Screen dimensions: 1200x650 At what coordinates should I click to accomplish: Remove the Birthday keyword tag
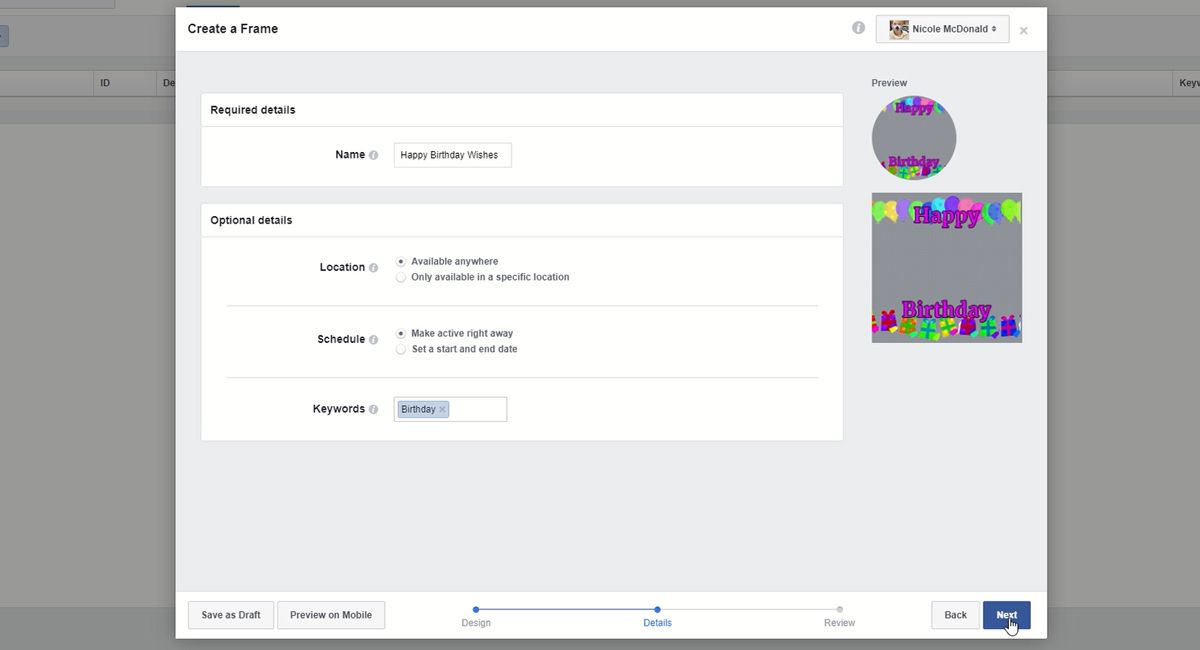pyautogui.click(x=442, y=409)
